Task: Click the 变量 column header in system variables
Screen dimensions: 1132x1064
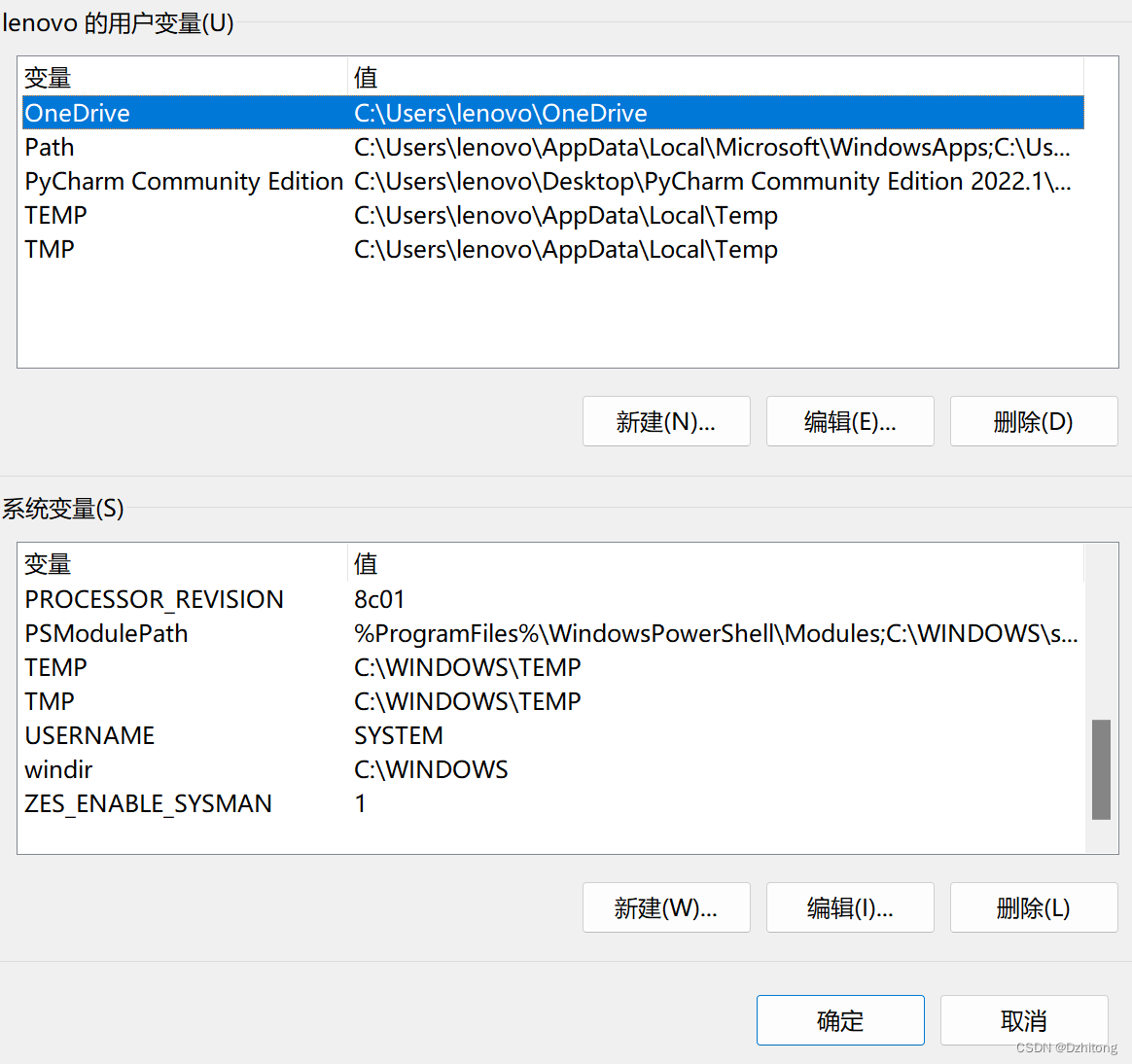Action: [x=185, y=564]
